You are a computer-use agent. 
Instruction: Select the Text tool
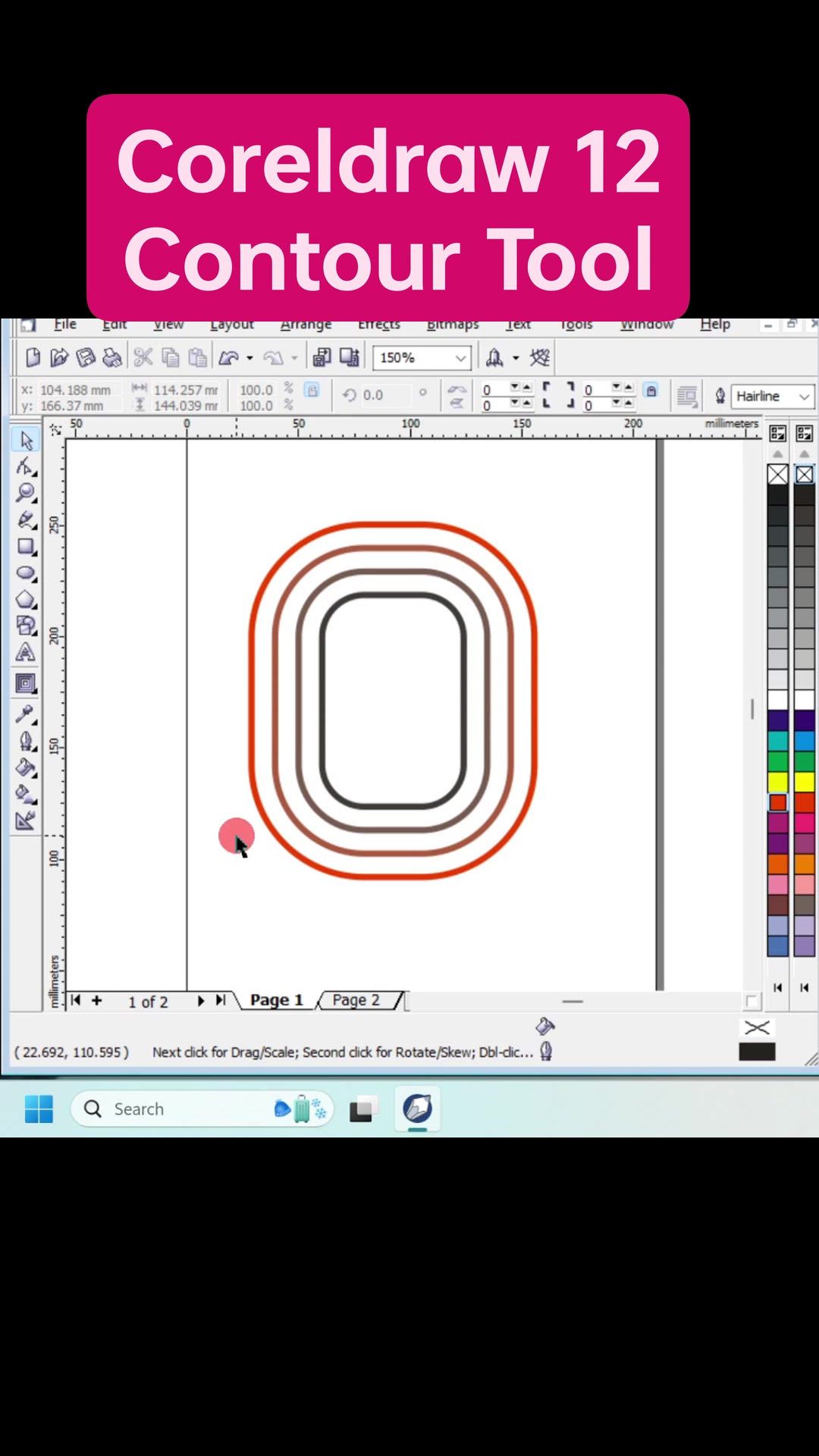point(26,652)
